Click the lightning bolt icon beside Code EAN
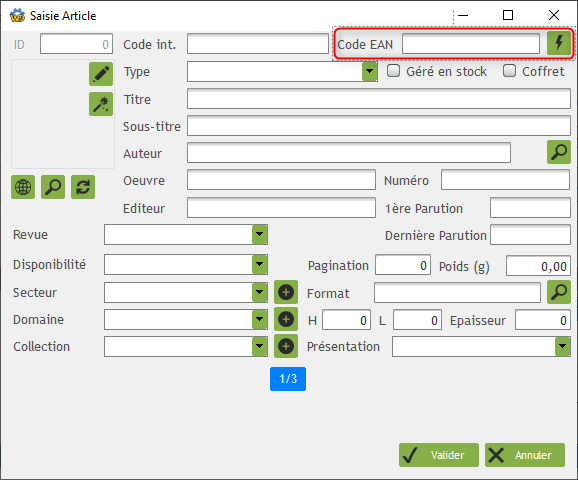Viewport: 578px width, 480px height. pyautogui.click(x=559, y=43)
